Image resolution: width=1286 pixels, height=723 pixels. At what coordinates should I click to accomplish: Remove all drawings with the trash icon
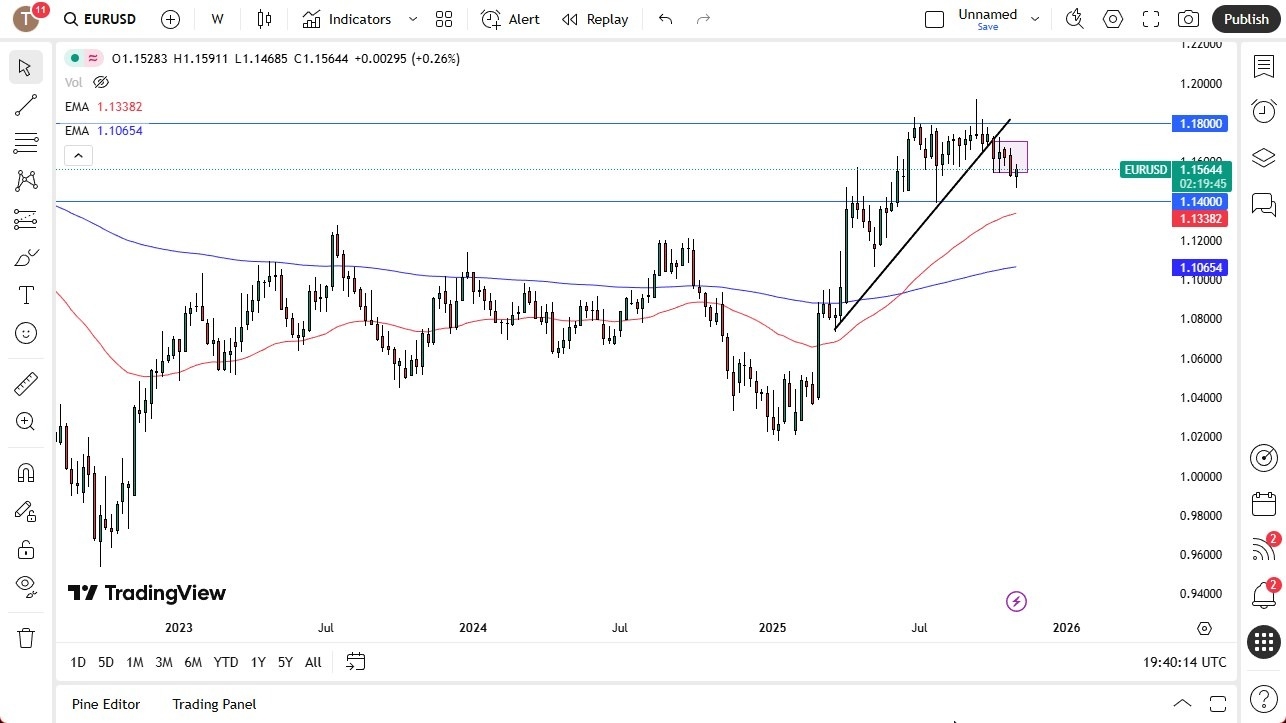[x=26, y=637]
